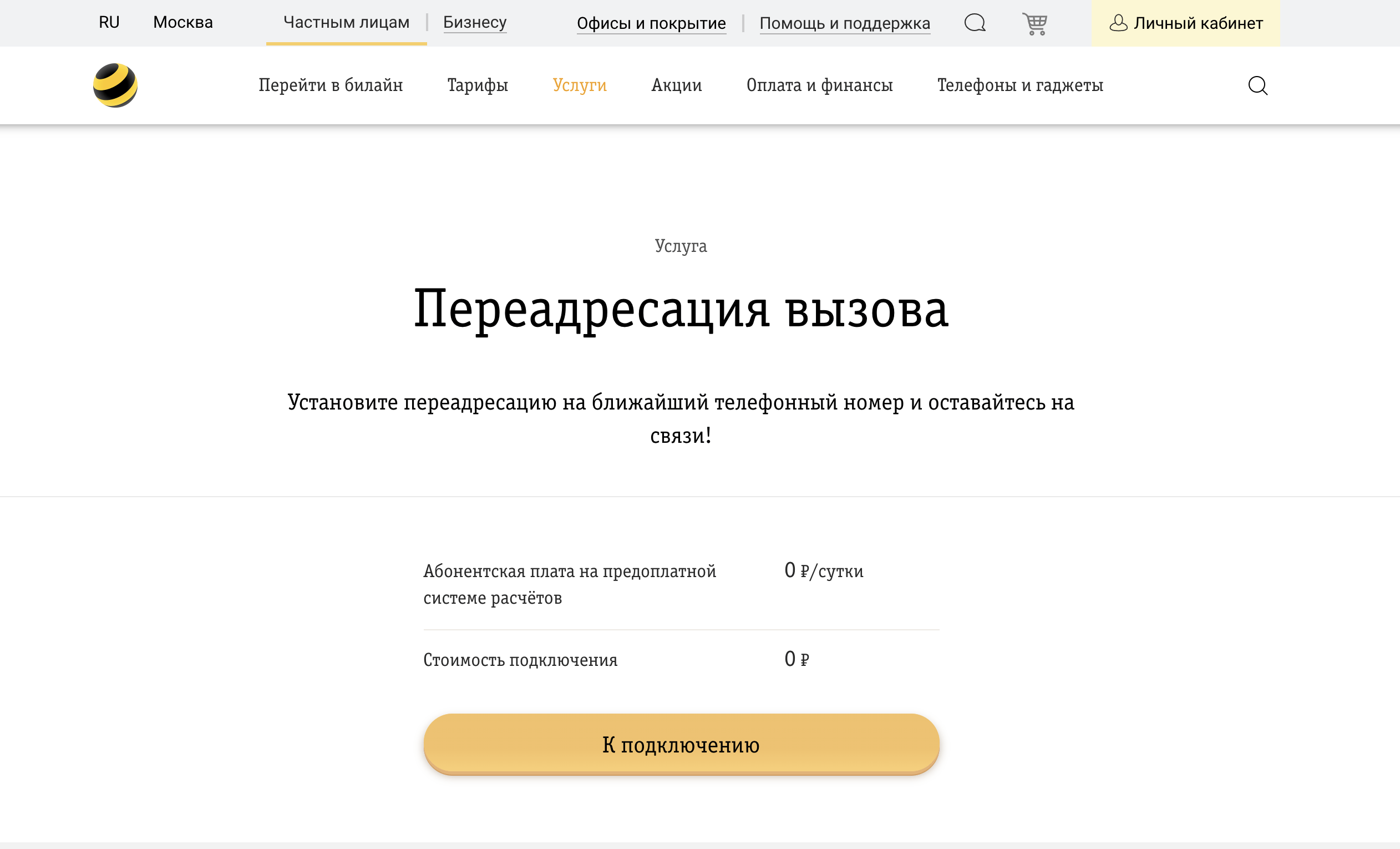1400x849 pixels.
Task: Open Акции page
Action: (676, 85)
